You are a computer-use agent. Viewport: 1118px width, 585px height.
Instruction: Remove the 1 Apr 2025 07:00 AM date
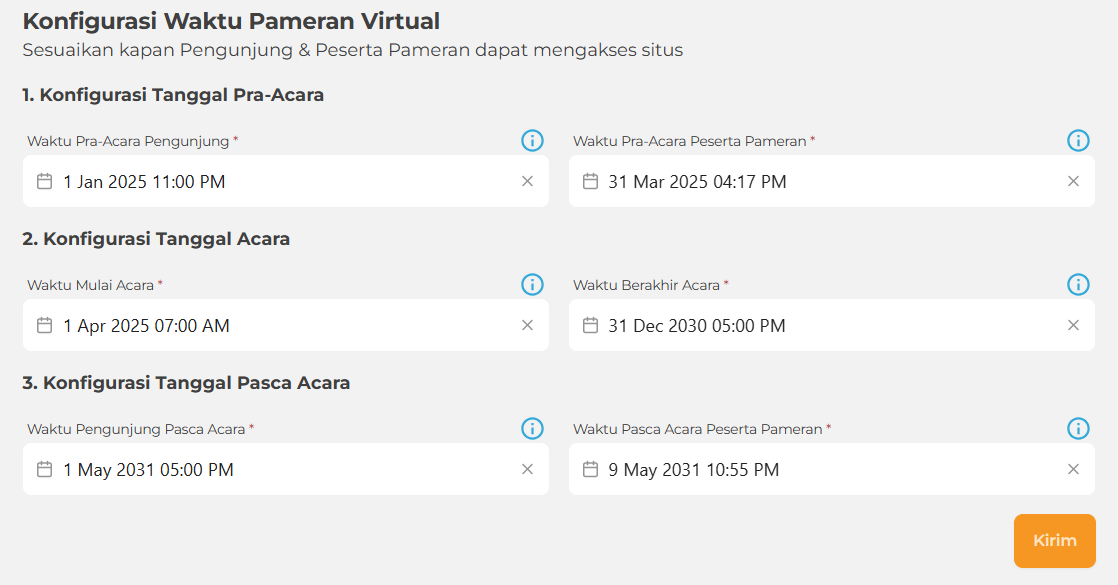pos(527,325)
